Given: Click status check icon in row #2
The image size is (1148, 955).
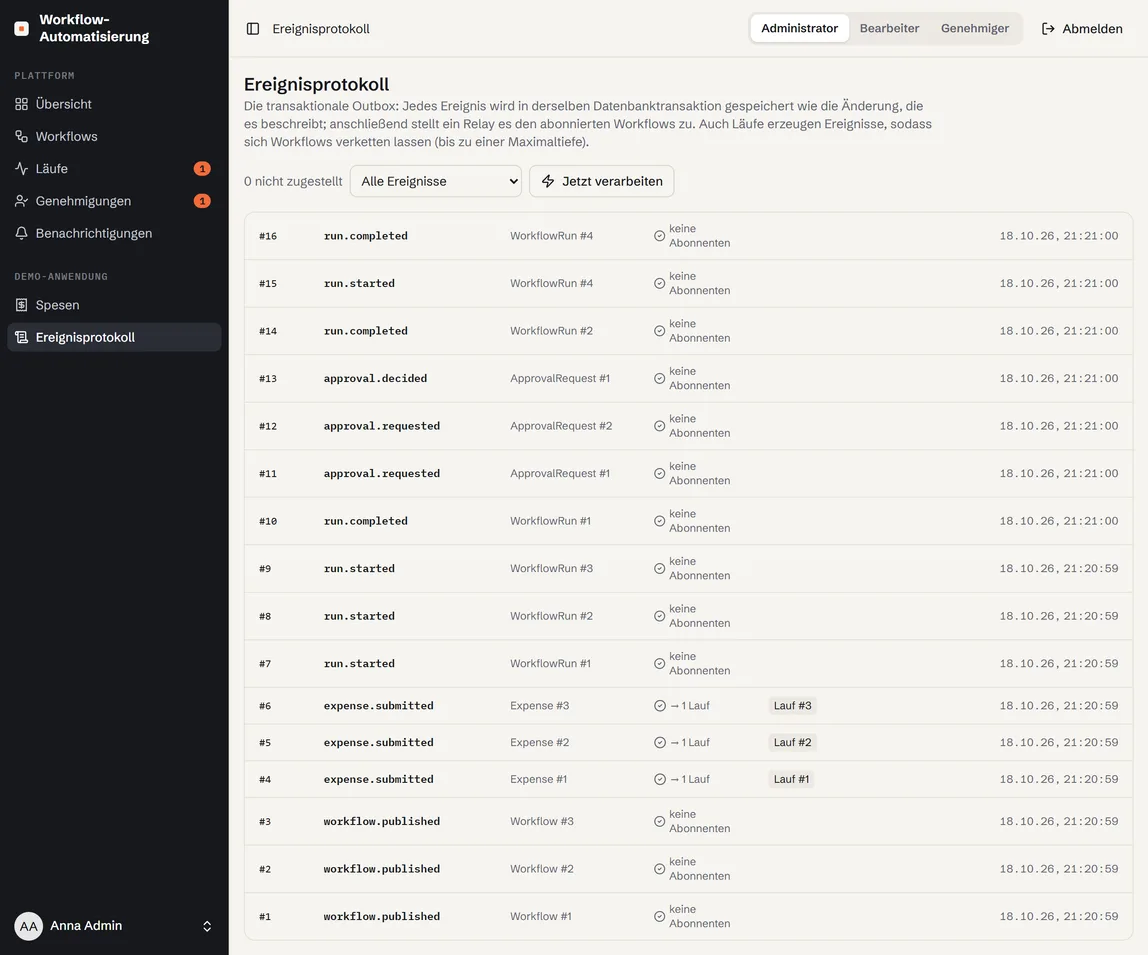Looking at the screenshot, I should point(660,869).
